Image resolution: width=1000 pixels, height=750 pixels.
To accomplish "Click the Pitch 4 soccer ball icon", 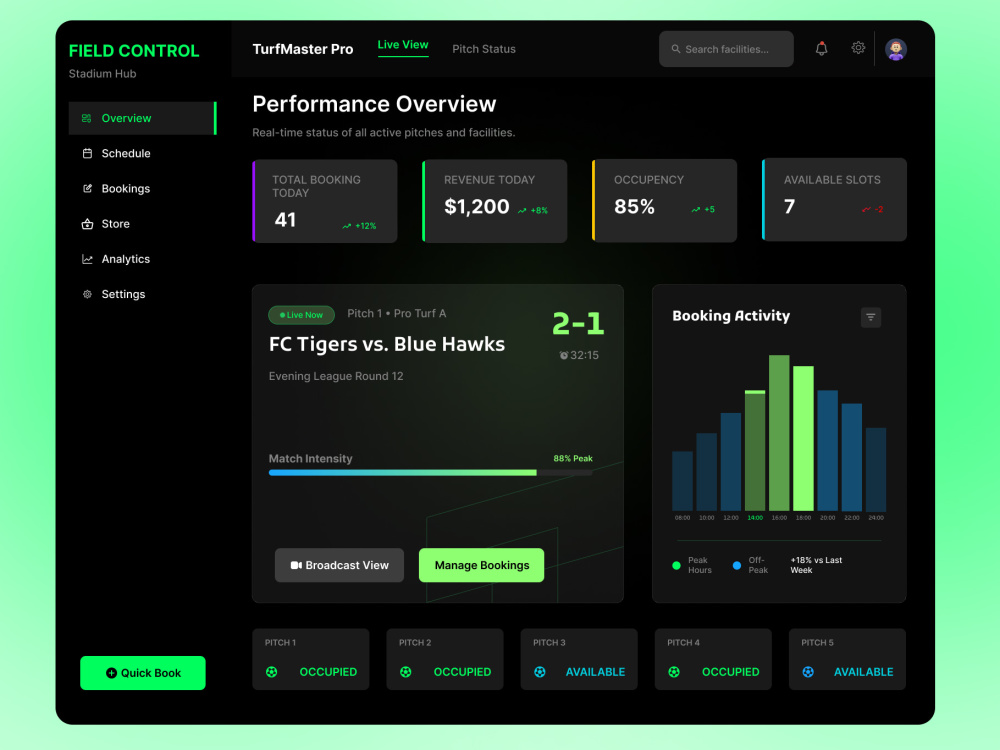I will (674, 672).
